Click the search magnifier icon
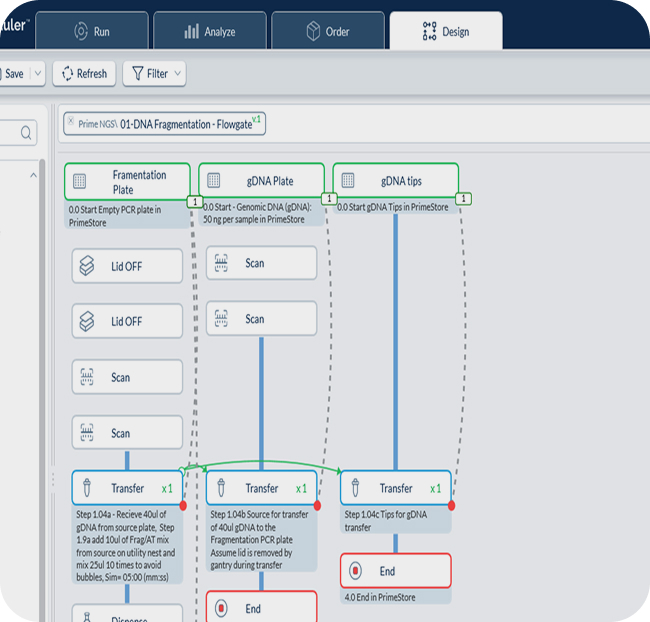Image resolution: width=650 pixels, height=622 pixels. pos(26,131)
